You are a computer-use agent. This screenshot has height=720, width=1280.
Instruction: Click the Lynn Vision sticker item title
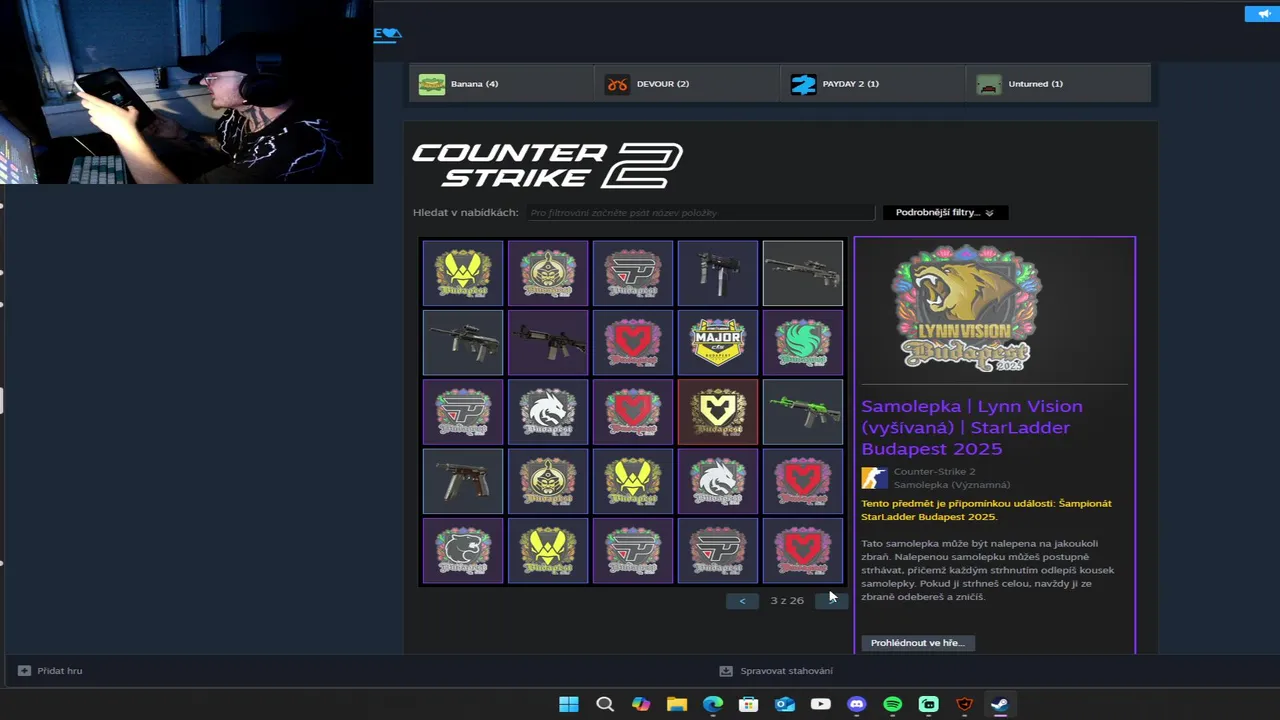tap(972, 427)
